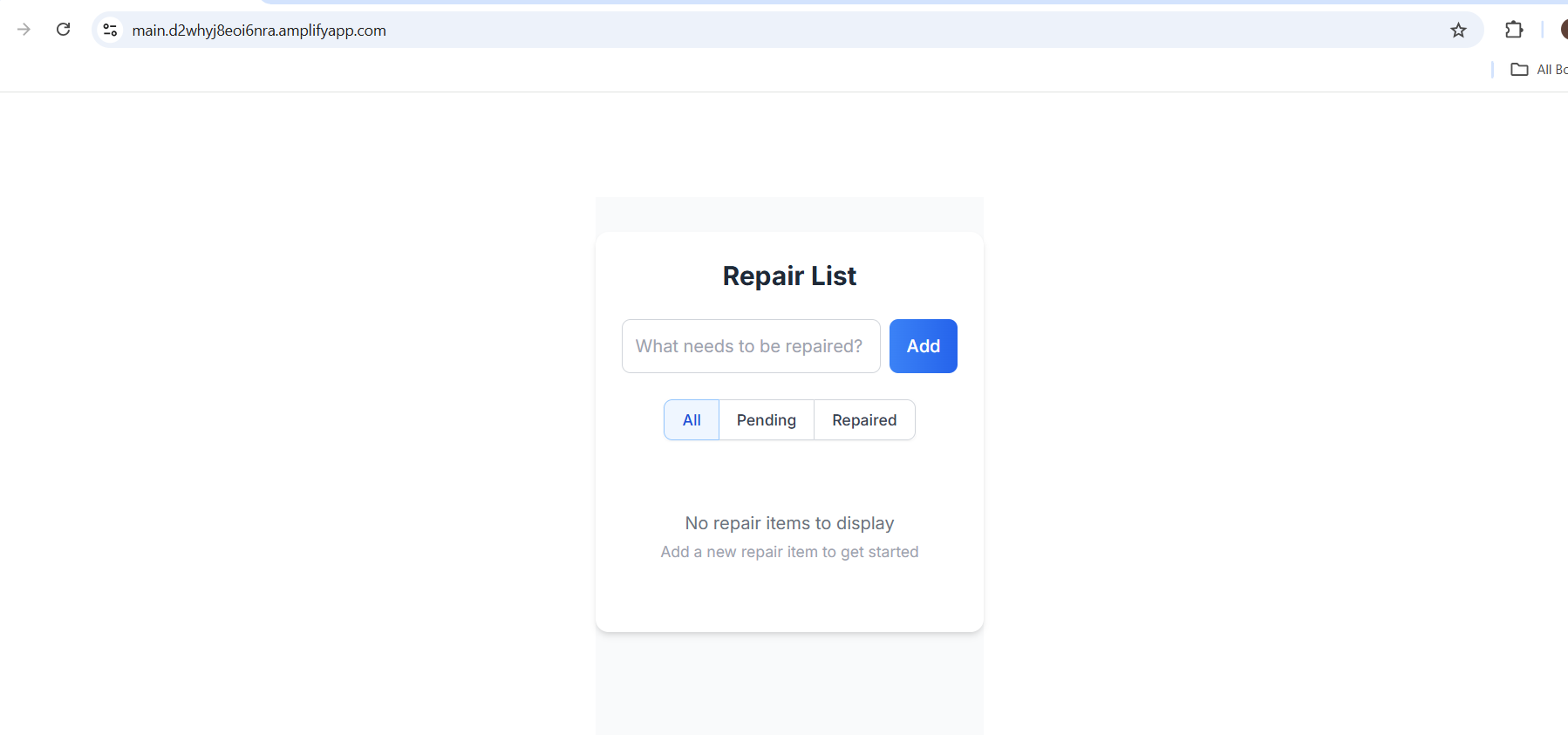
Task: Focus the 'What needs to be repaired?' field
Action: pos(750,346)
